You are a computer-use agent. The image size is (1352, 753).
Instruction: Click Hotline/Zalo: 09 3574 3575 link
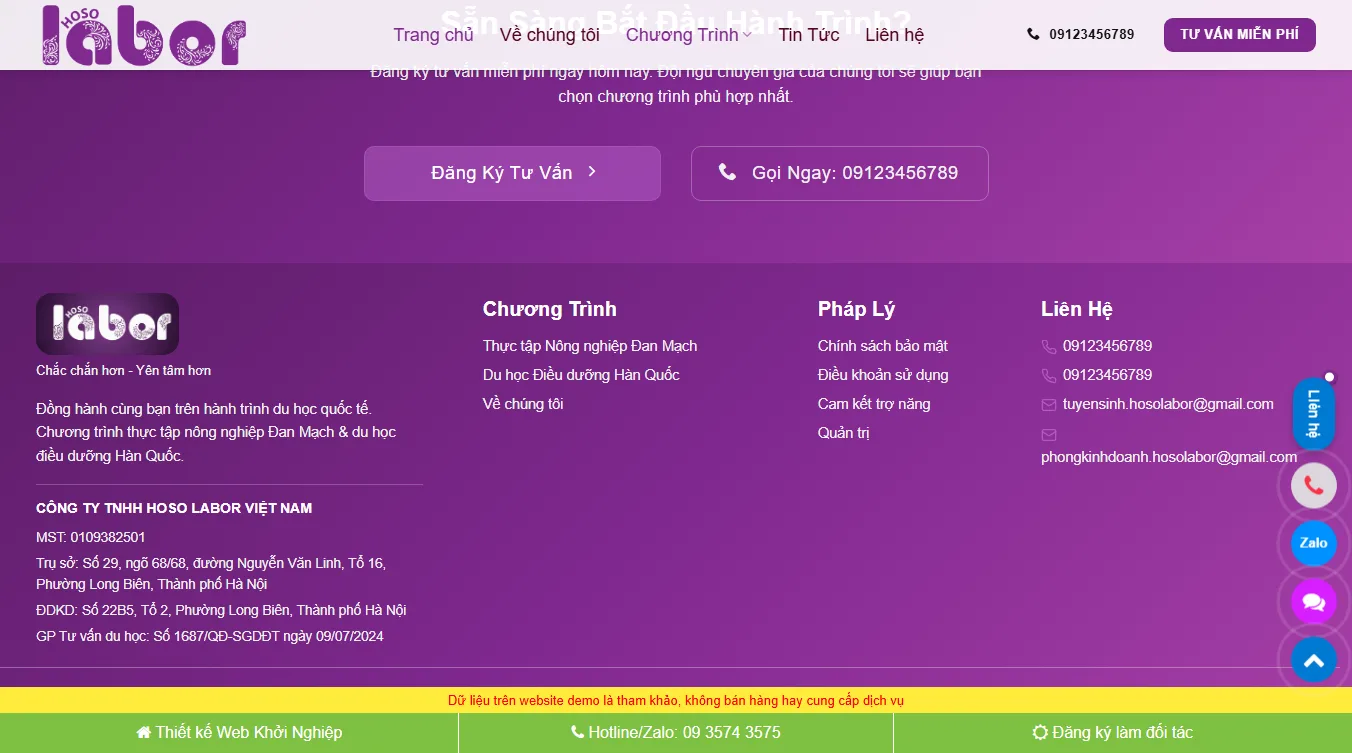676,733
